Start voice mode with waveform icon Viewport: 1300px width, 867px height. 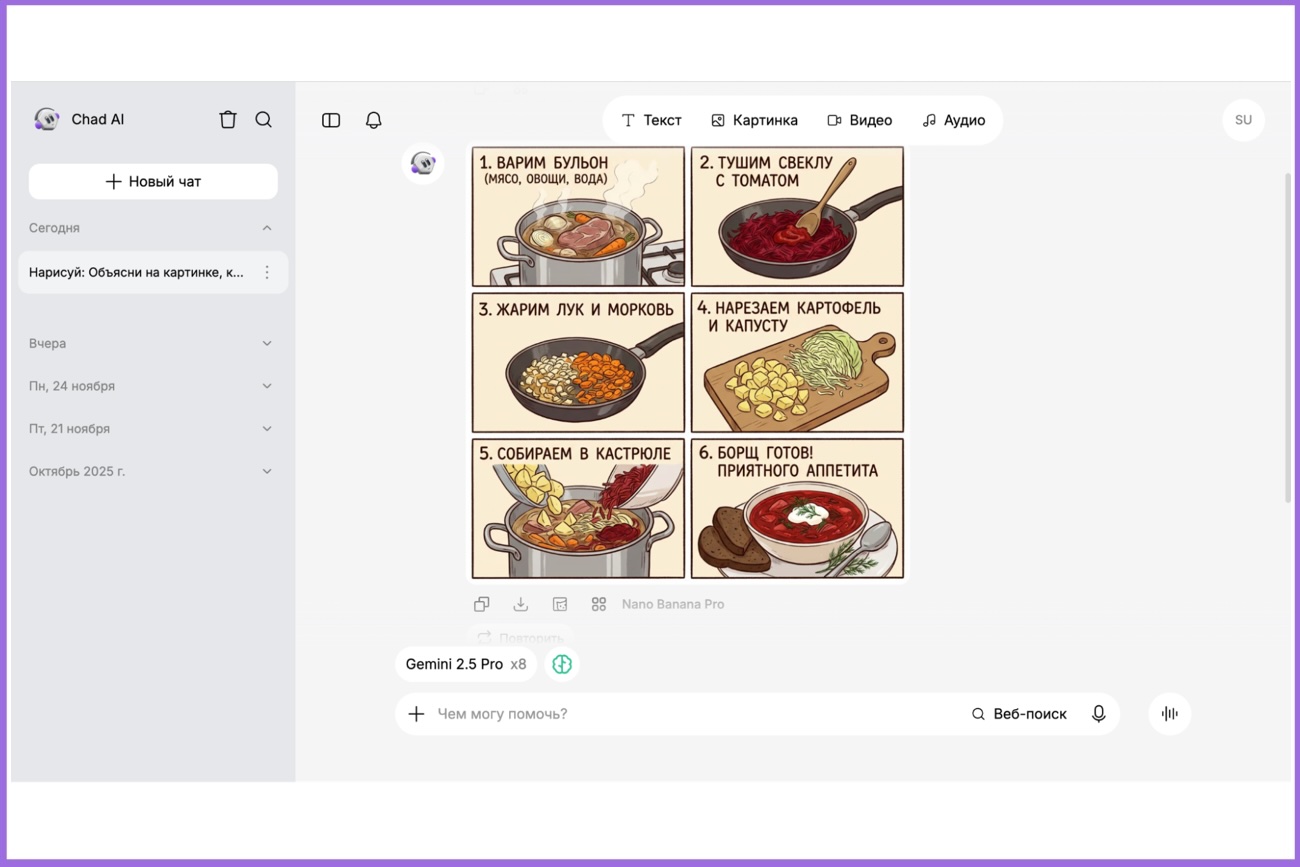(x=1169, y=714)
